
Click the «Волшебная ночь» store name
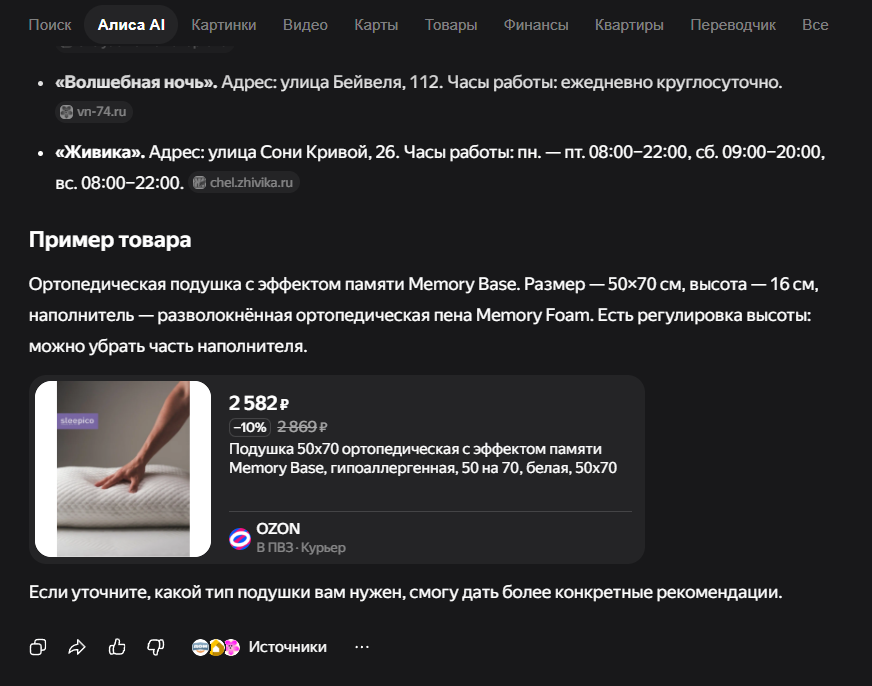pyautogui.click(x=136, y=82)
